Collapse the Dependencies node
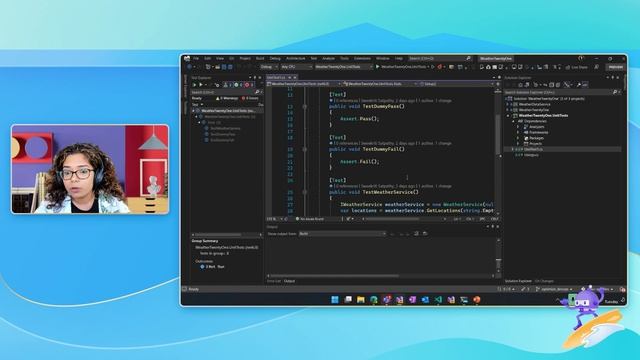Image resolution: width=640 pixels, height=360 pixels. click(x=513, y=121)
